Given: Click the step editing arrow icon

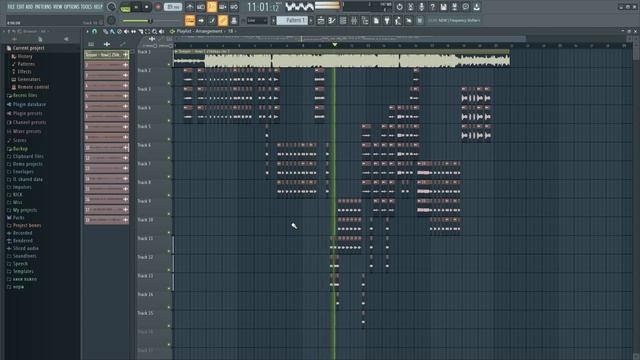Looking at the screenshot, I should (201, 20).
